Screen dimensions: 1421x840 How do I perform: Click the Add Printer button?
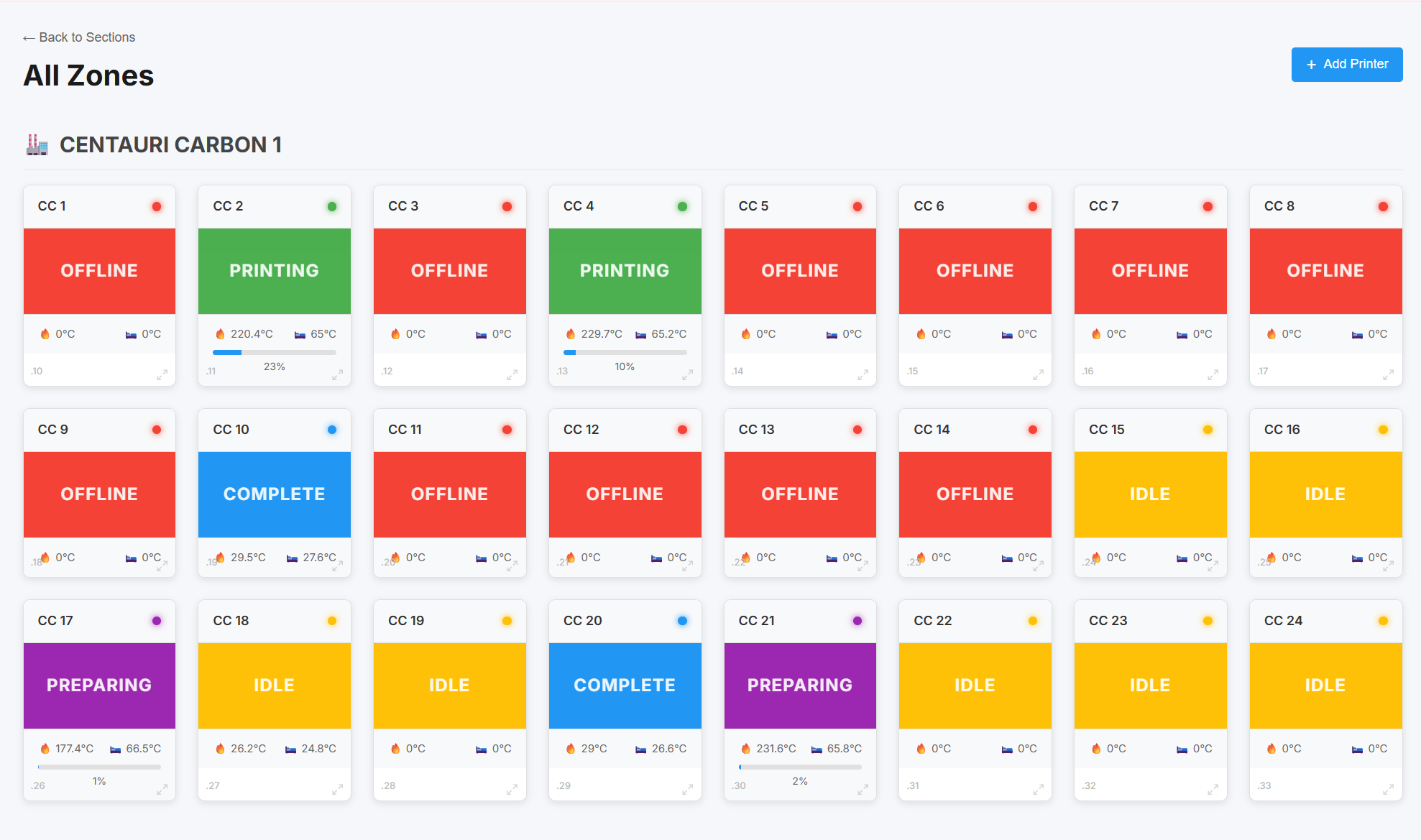pos(1346,65)
